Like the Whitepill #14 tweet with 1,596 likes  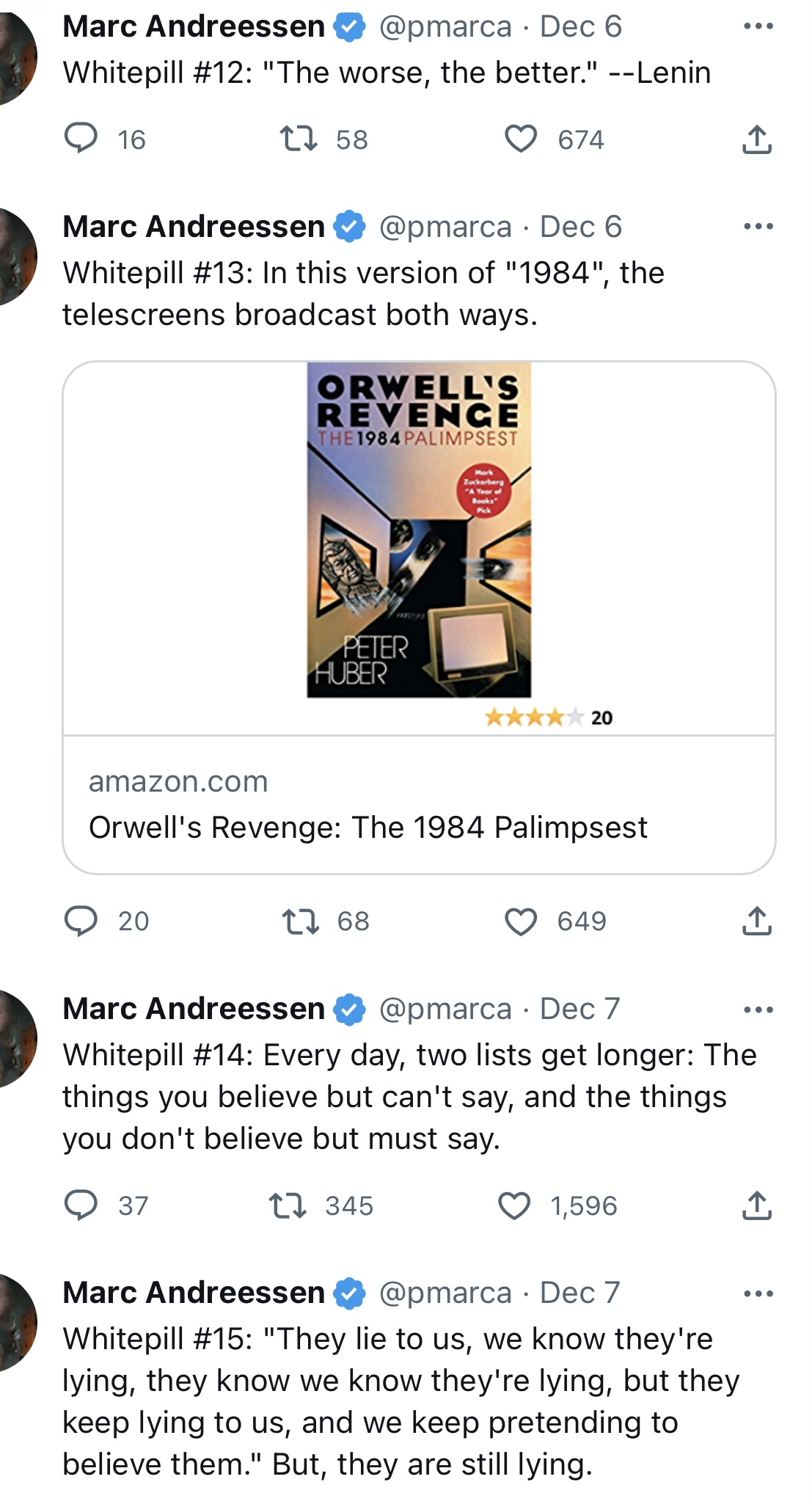click(x=514, y=1205)
